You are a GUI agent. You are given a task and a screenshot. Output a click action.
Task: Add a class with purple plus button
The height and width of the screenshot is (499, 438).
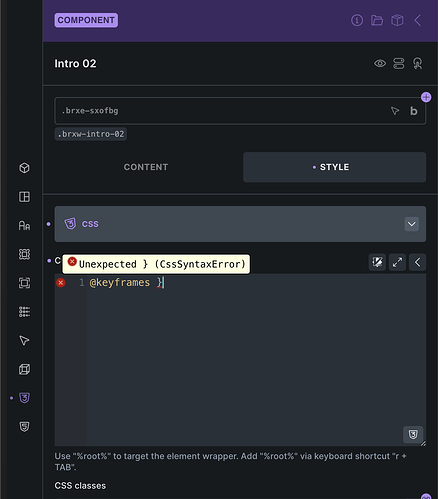426,97
